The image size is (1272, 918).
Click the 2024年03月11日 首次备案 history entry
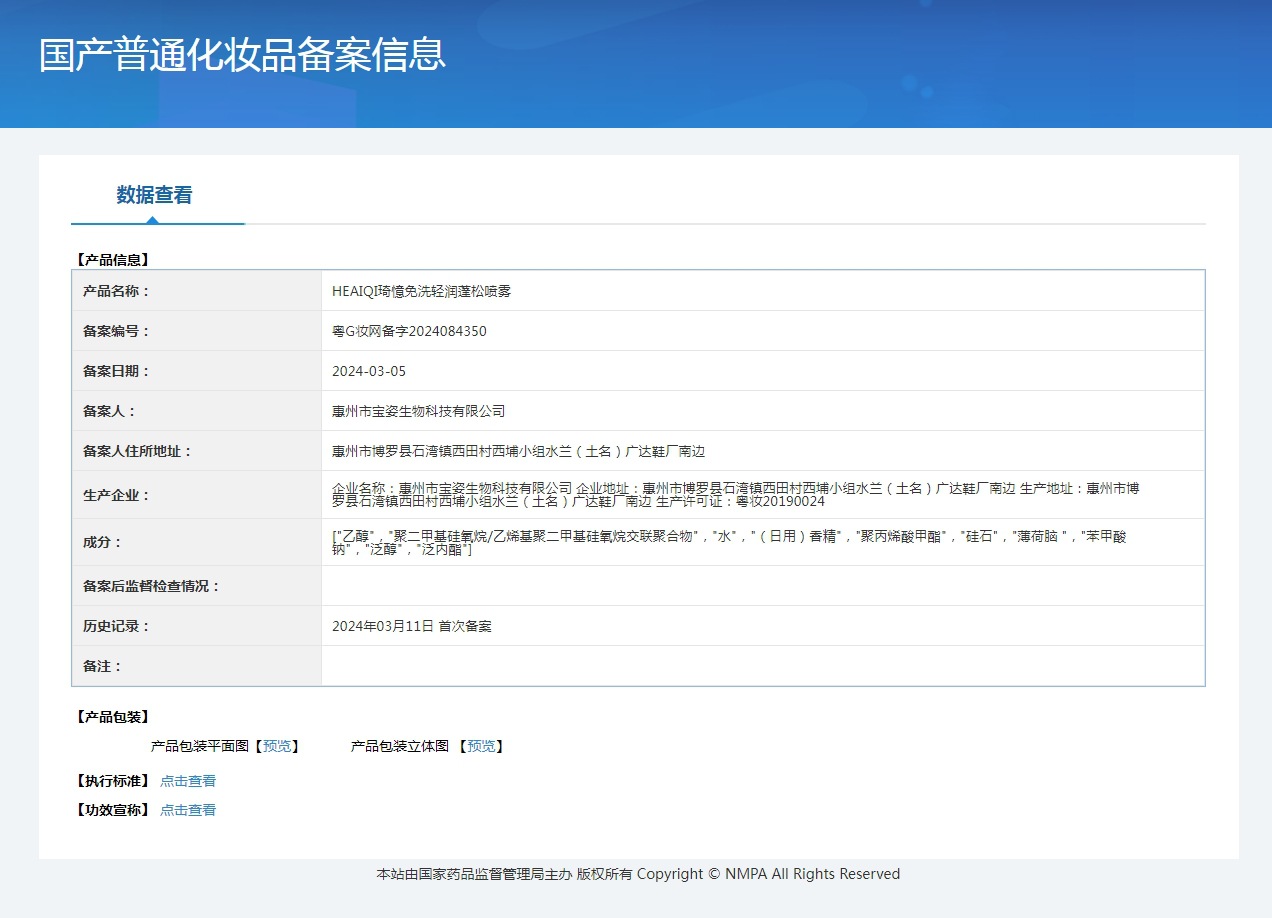(412, 626)
